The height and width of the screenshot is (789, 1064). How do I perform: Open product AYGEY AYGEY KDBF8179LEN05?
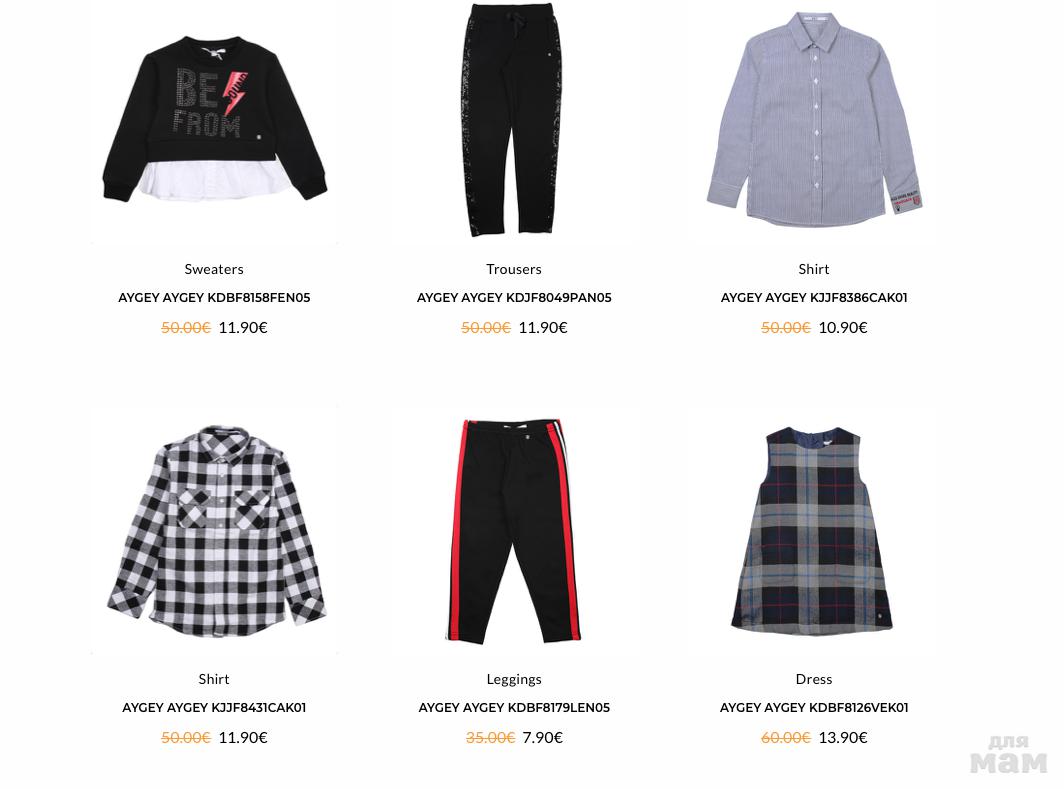tap(514, 707)
